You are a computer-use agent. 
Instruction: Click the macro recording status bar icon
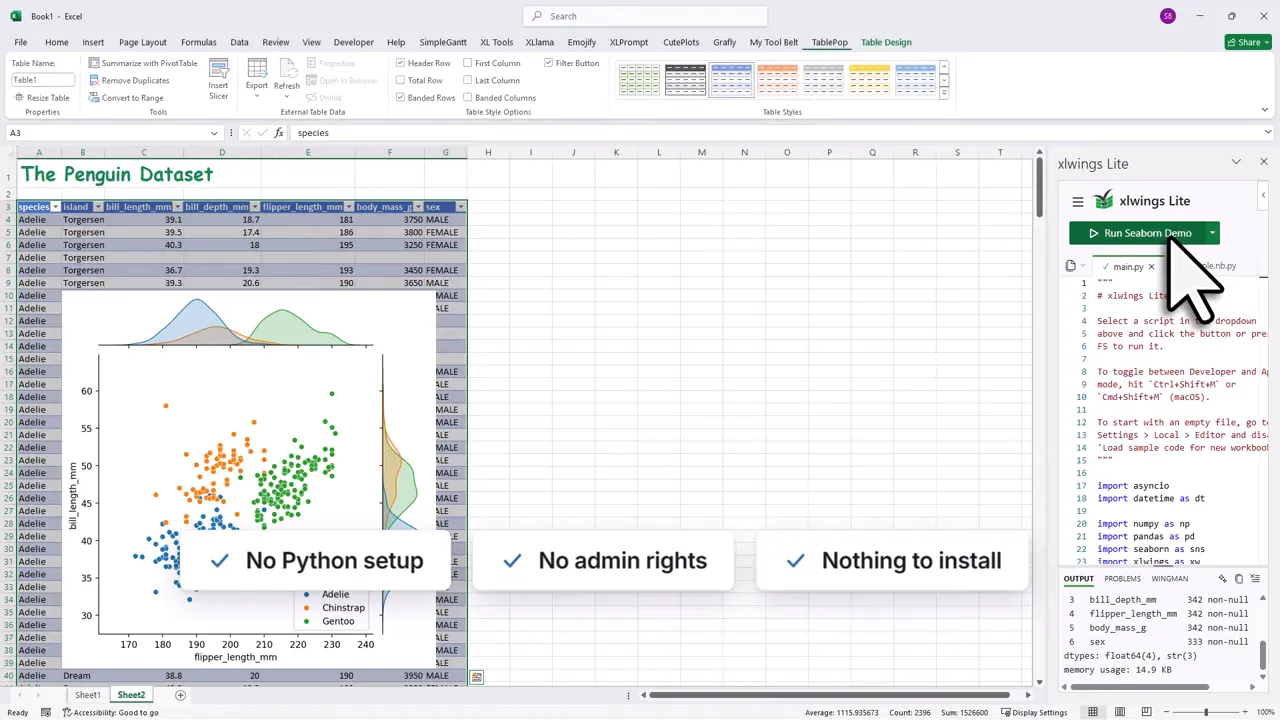(x=46, y=712)
